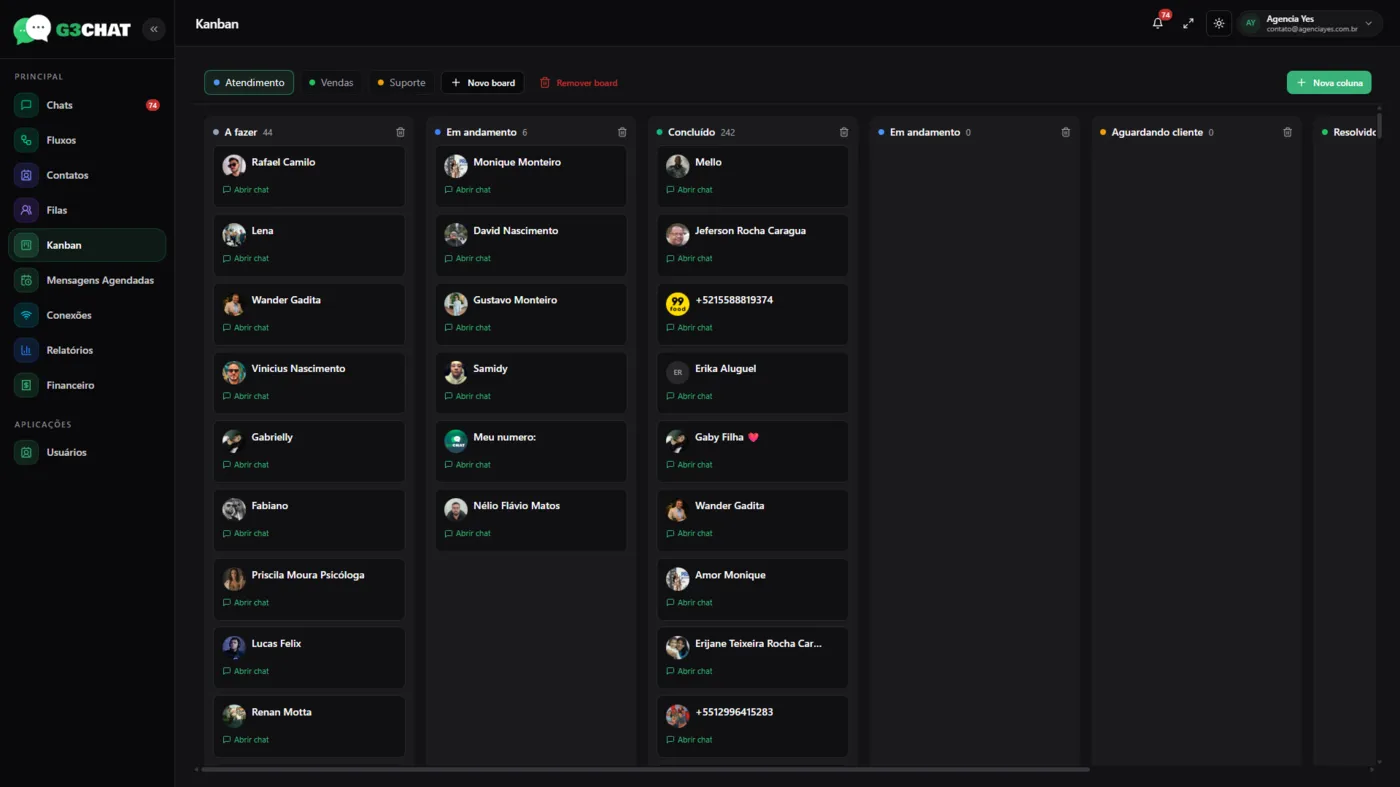The image size is (1400, 787).
Task: Open the Fluxos sidebar item
Action: 87,140
